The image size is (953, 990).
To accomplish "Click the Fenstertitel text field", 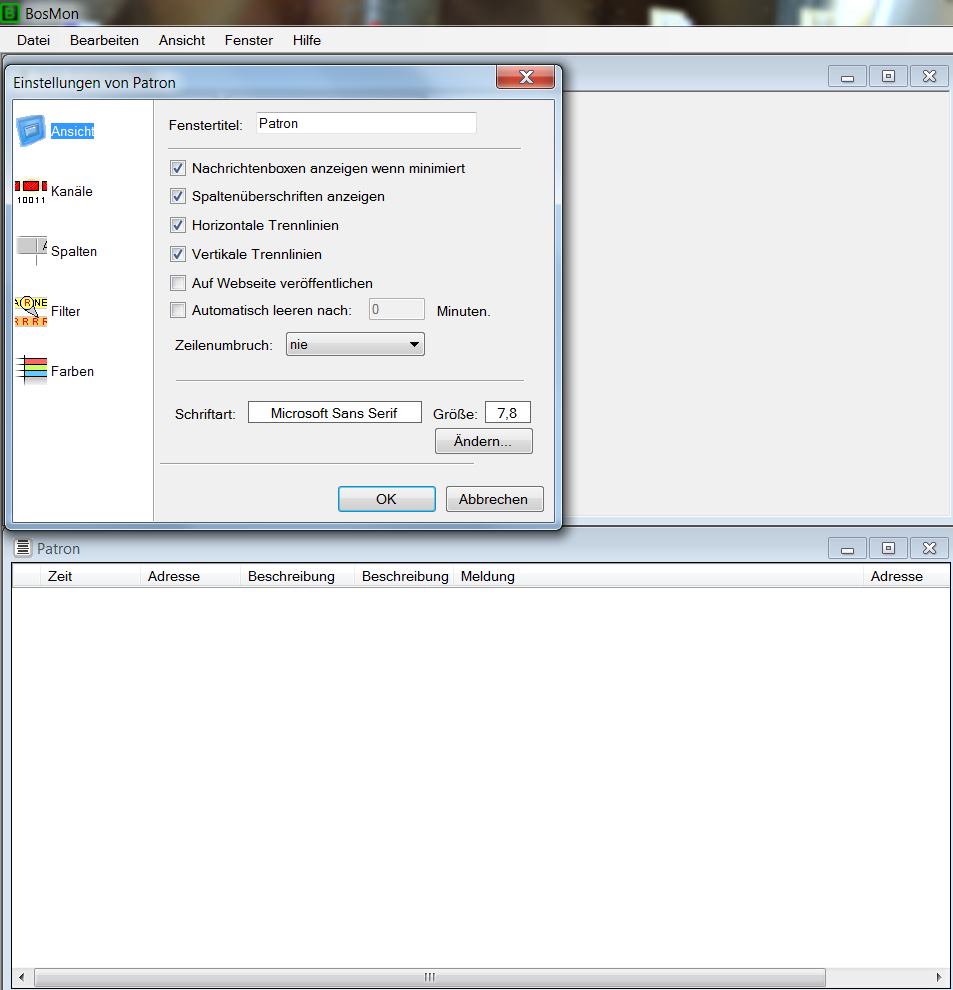I will 366,124.
